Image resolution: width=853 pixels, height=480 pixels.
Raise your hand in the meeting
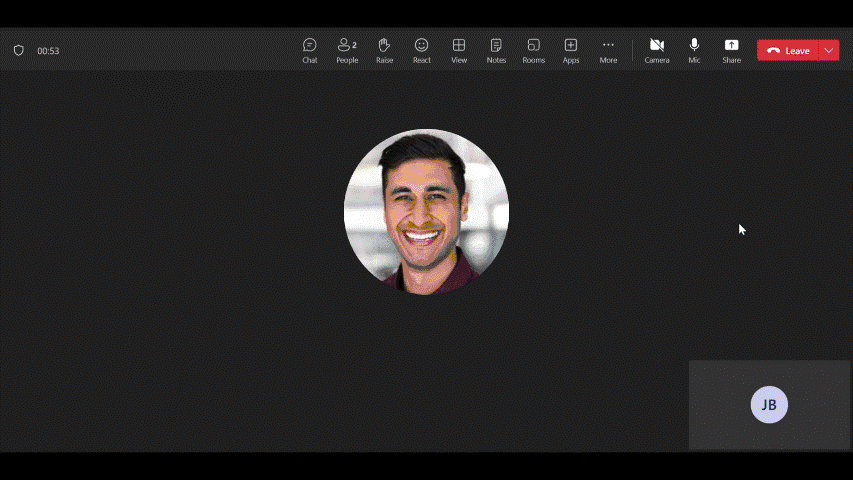384,51
